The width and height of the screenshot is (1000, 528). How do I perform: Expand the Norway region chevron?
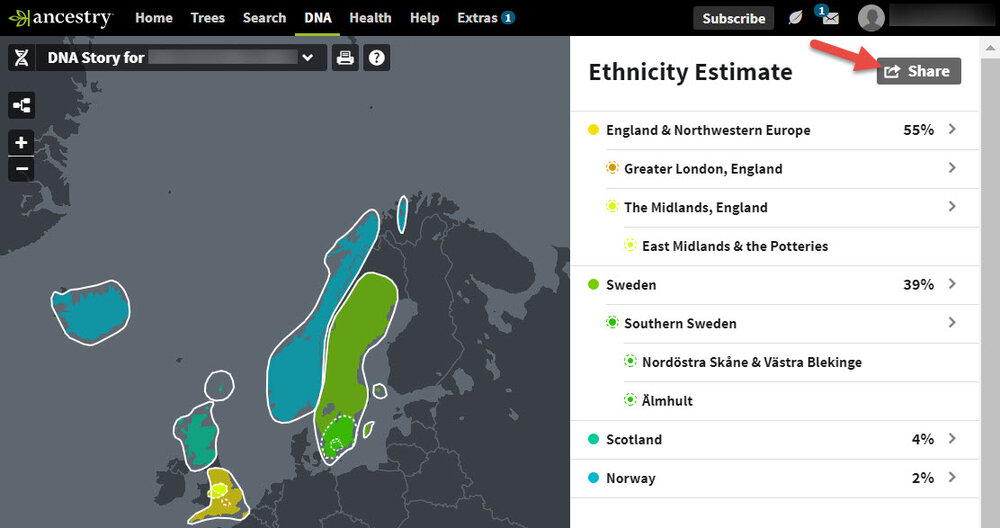(952, 478)
